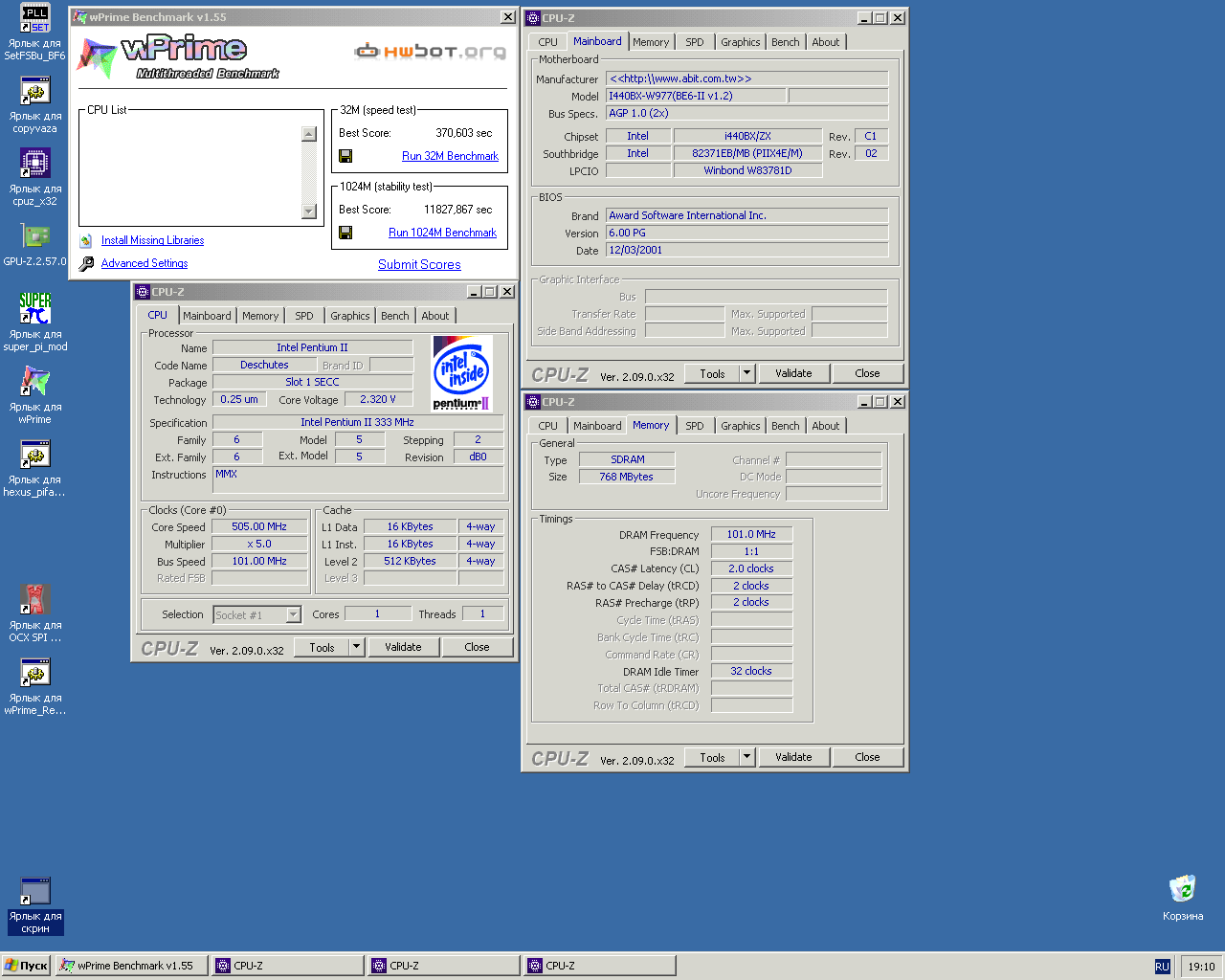This screenshot has height=980, width=1225.
Task: Click Close in the Memory window
Action: click(x=867, y=757)
